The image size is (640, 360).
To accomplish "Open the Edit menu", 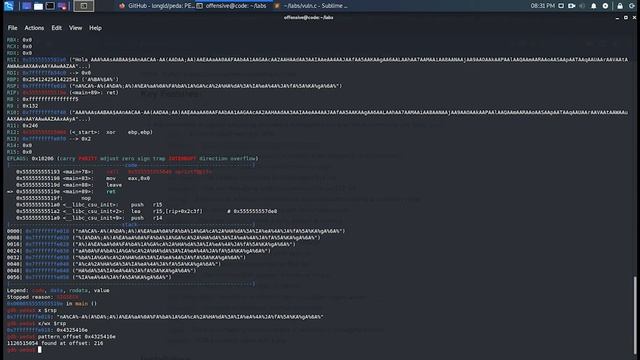I will [56, 28].
